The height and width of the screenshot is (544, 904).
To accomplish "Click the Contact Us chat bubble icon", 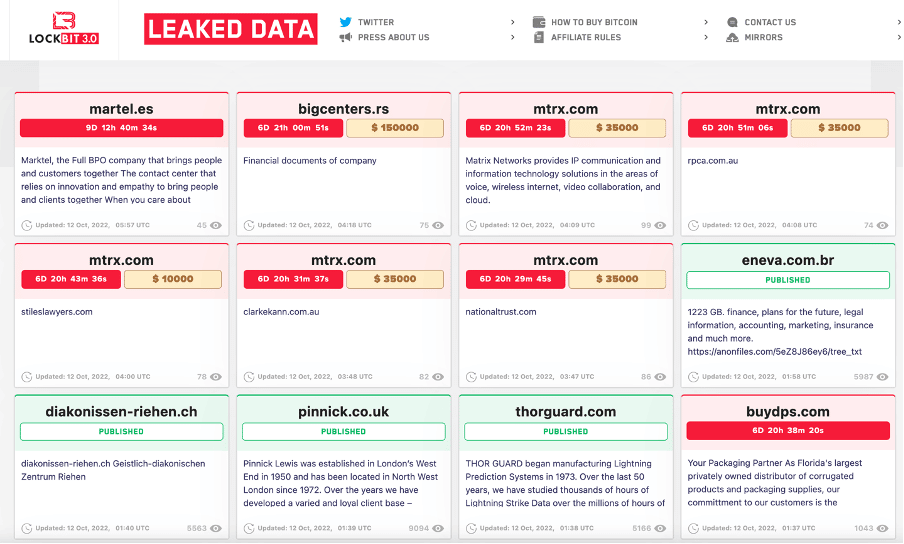I will point(733,22).
